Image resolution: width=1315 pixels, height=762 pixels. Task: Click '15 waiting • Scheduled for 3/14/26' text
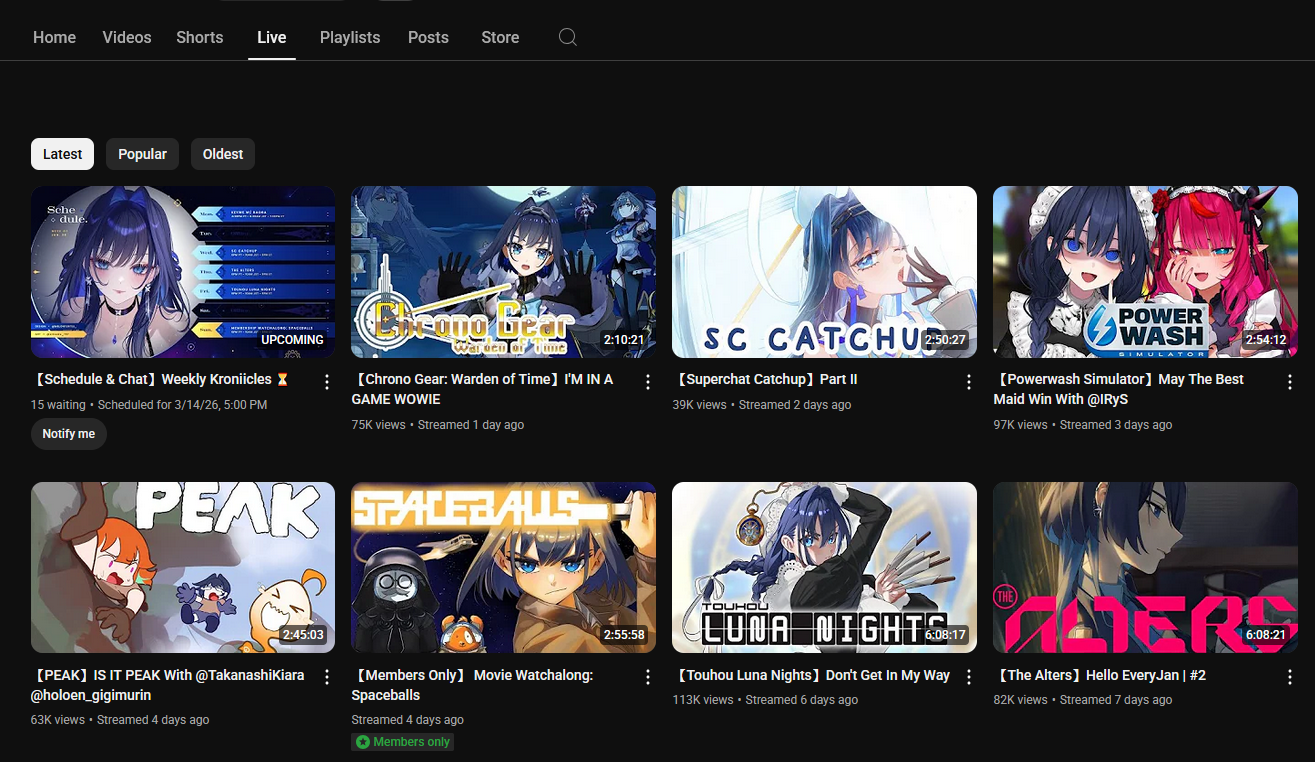pos(149,405)
